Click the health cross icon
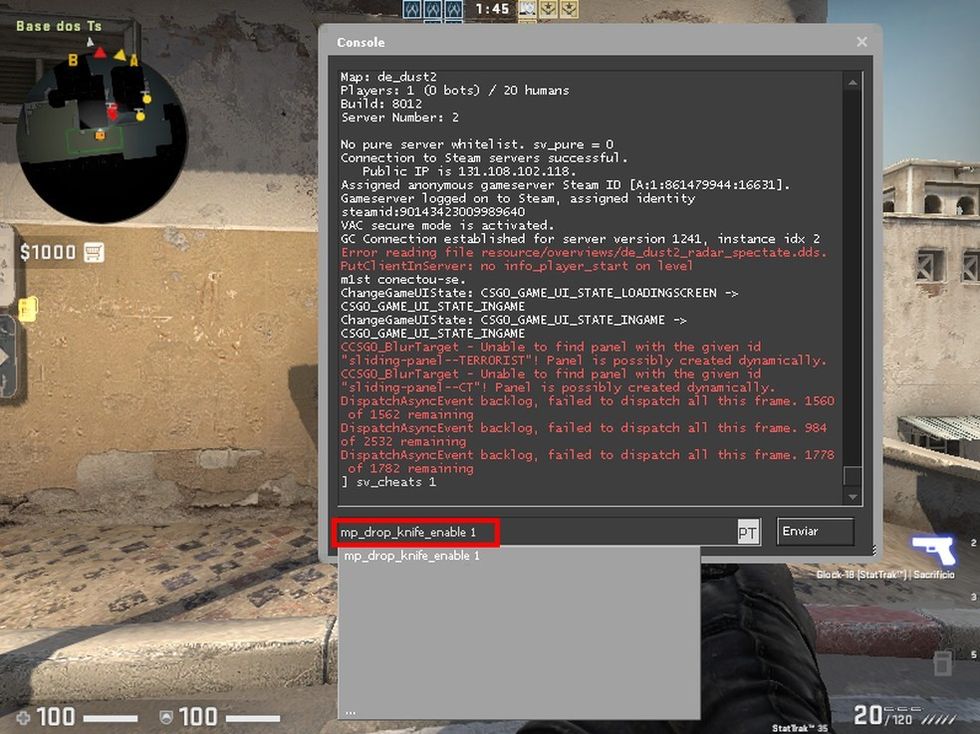980x734 pixels. click(23, 716)
